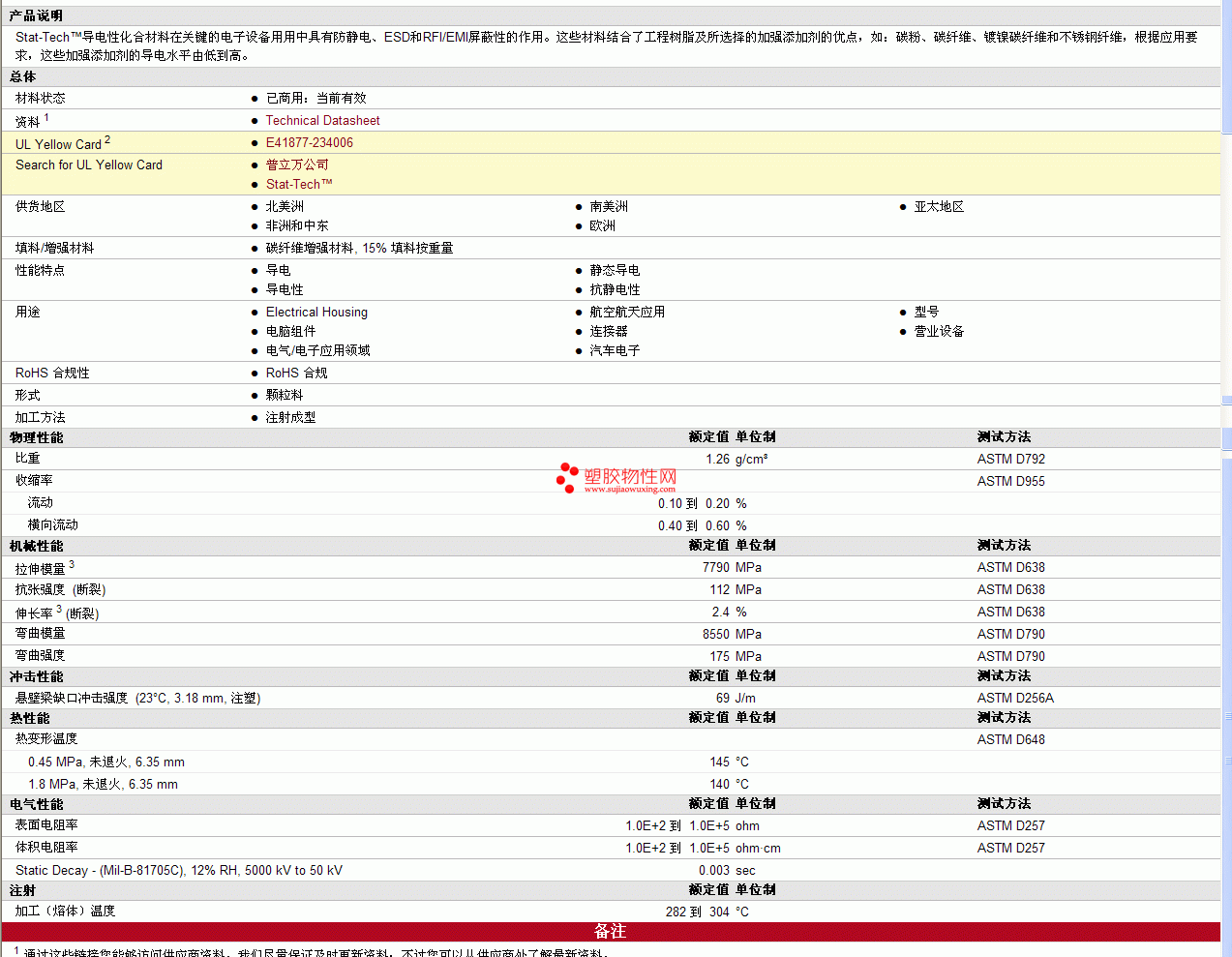Image resolution: width=1232 pixels, height=957 pixels.
Task: Click the RoHS 合规性 row label
Action: (52, 373)
